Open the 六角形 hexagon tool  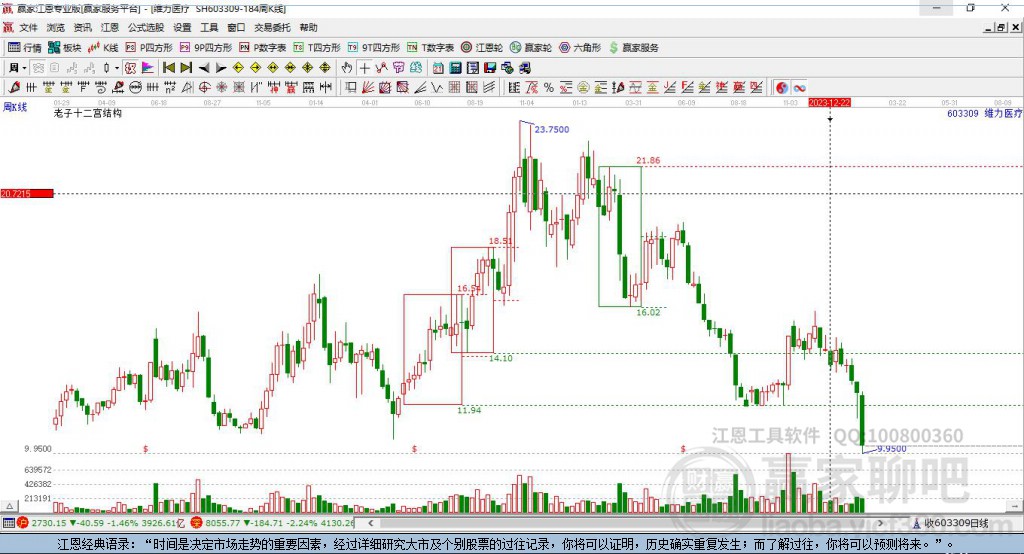580,48
